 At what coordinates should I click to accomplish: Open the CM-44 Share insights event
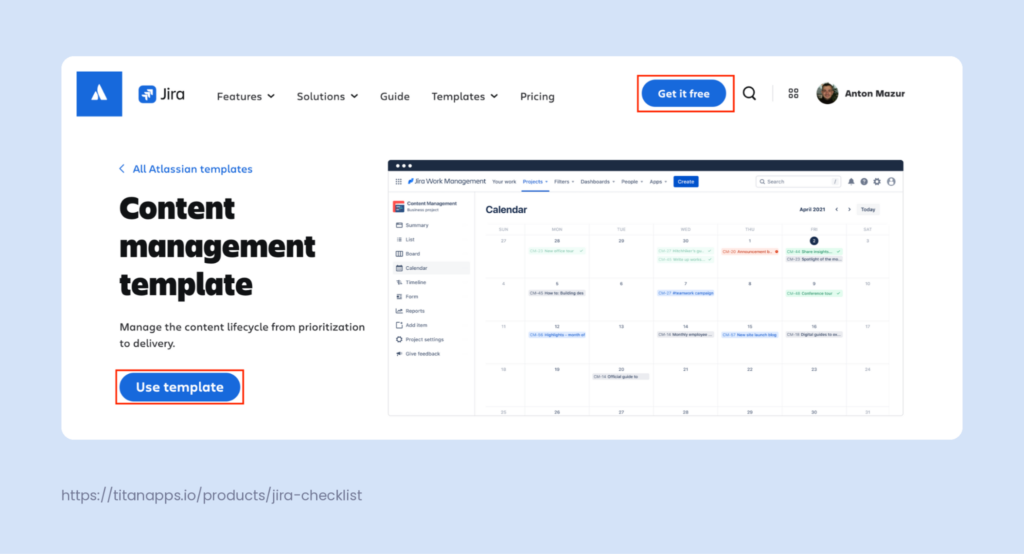click(x=814, y=252)
